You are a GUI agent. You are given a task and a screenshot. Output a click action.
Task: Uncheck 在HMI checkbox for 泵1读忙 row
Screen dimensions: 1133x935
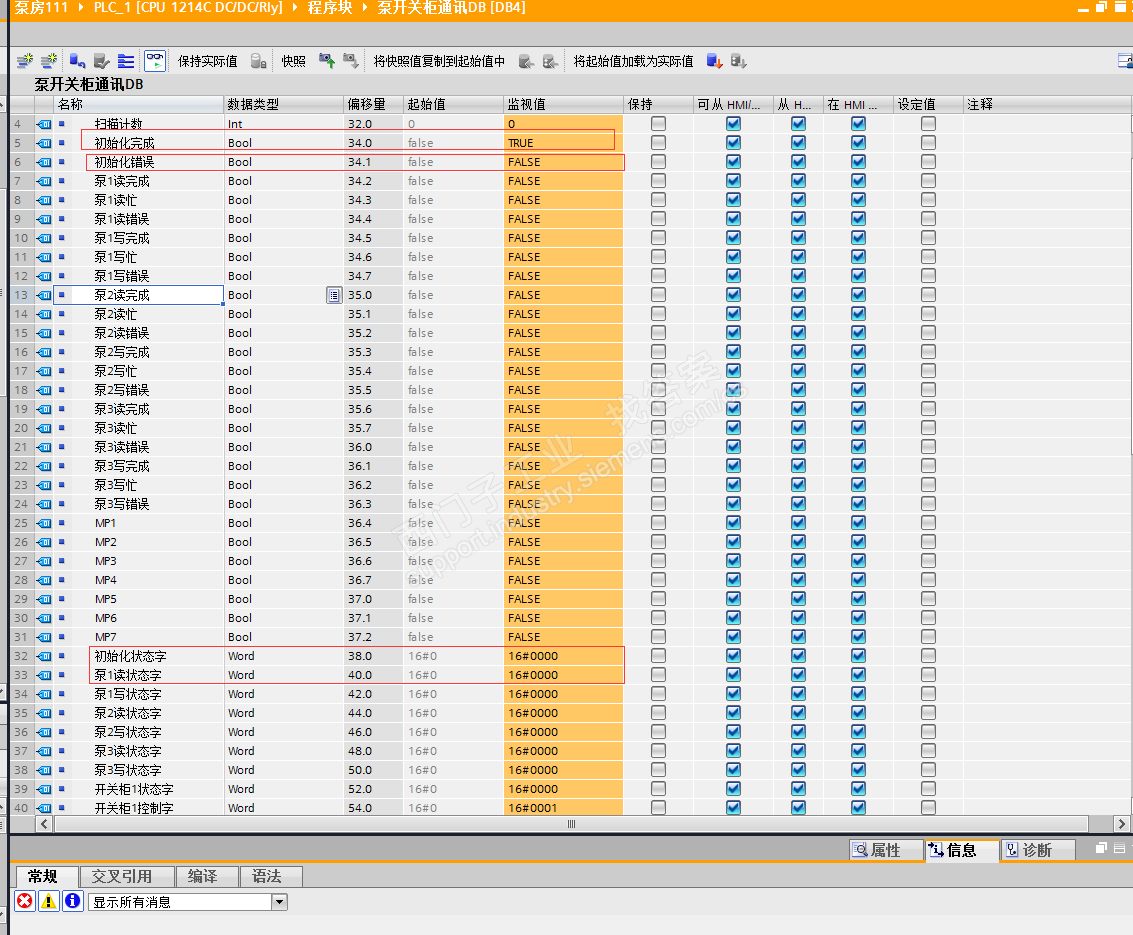[858, 199]
